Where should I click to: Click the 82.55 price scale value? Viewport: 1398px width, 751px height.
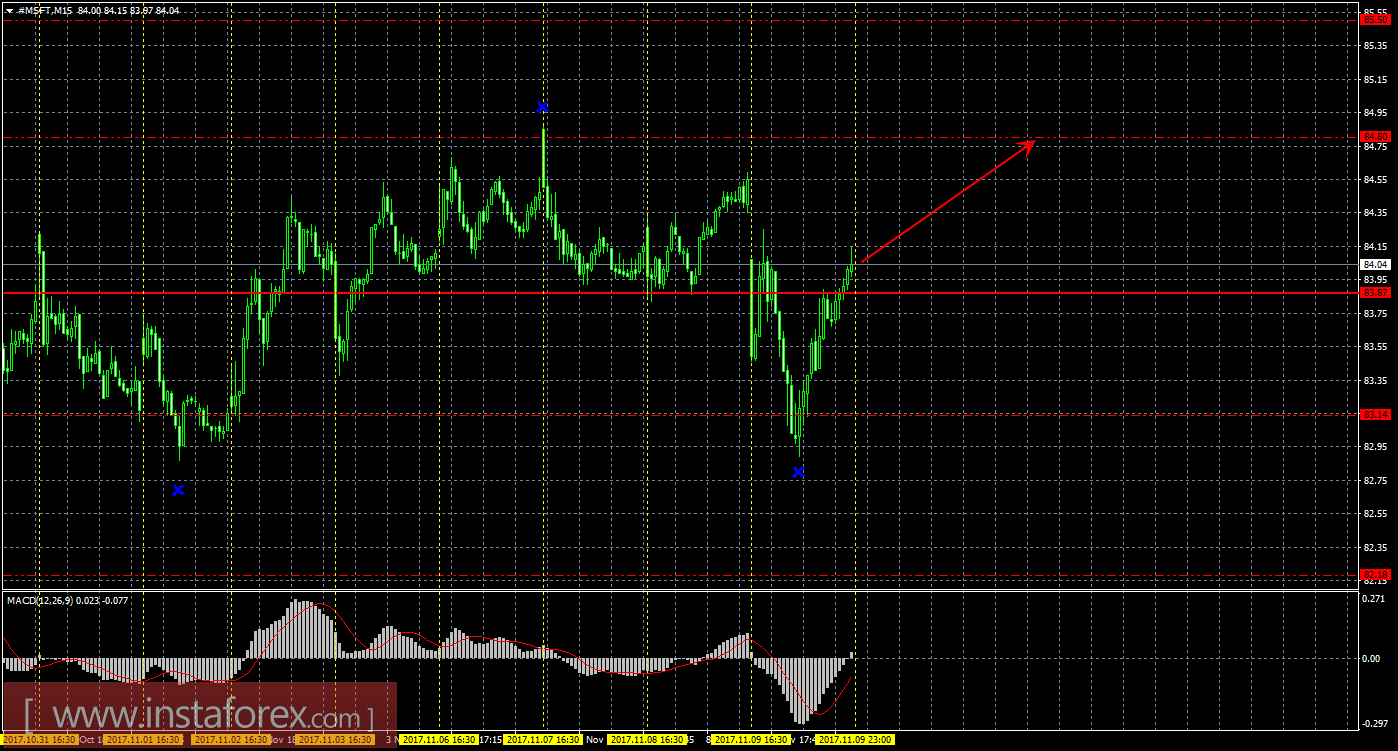click(1375, 513)
